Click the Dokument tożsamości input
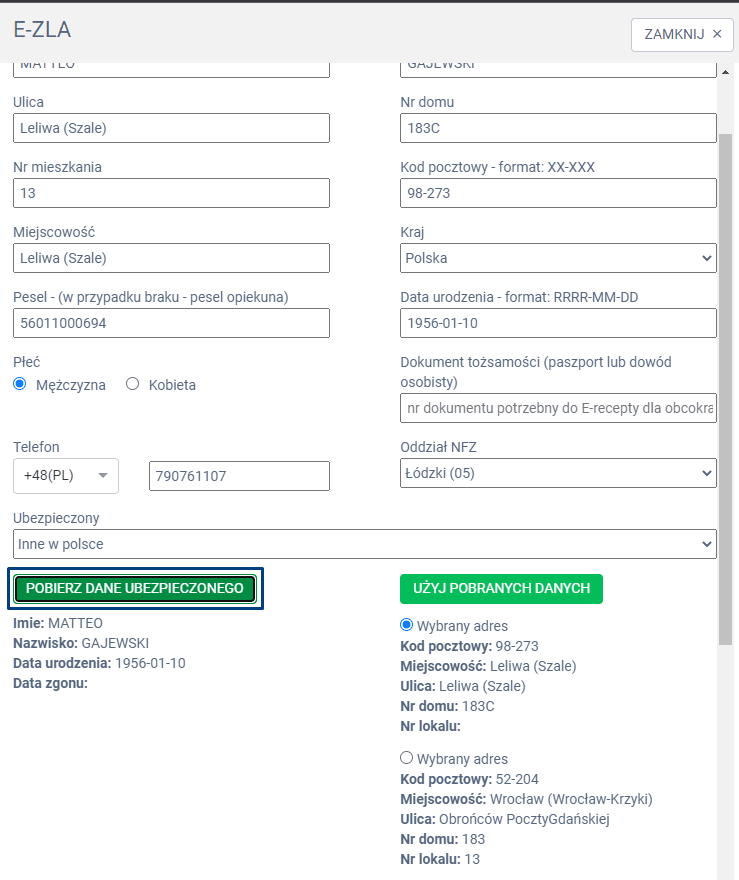 click(x=558, y=408)
